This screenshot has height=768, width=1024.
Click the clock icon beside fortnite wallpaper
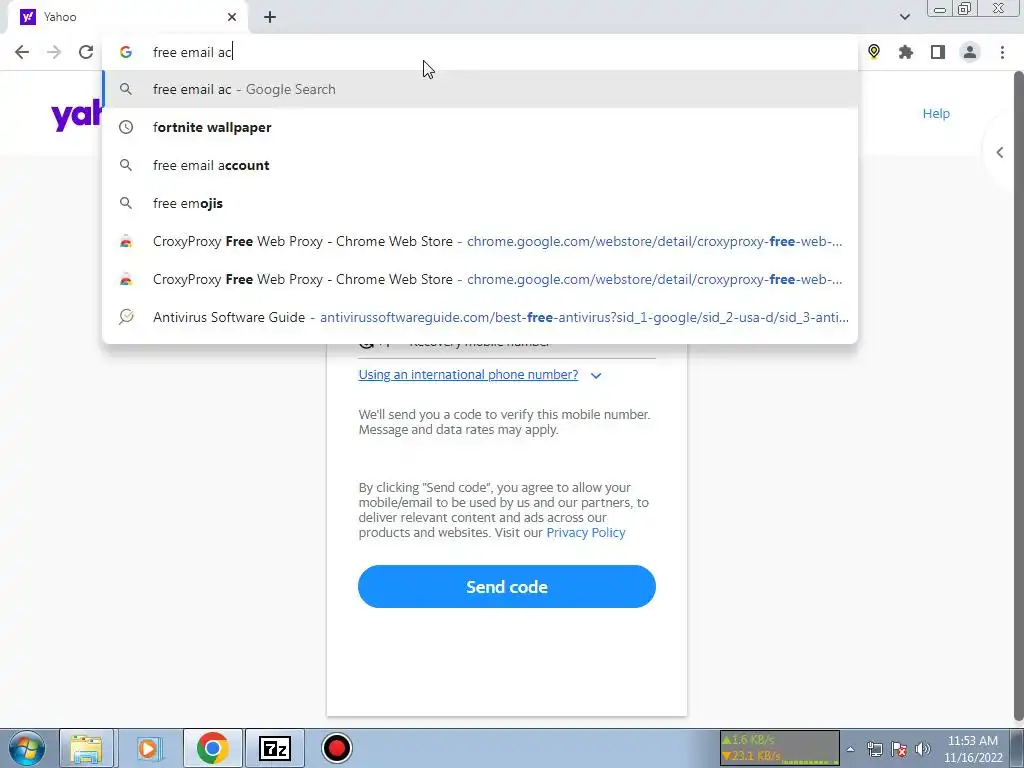(126, 127)
